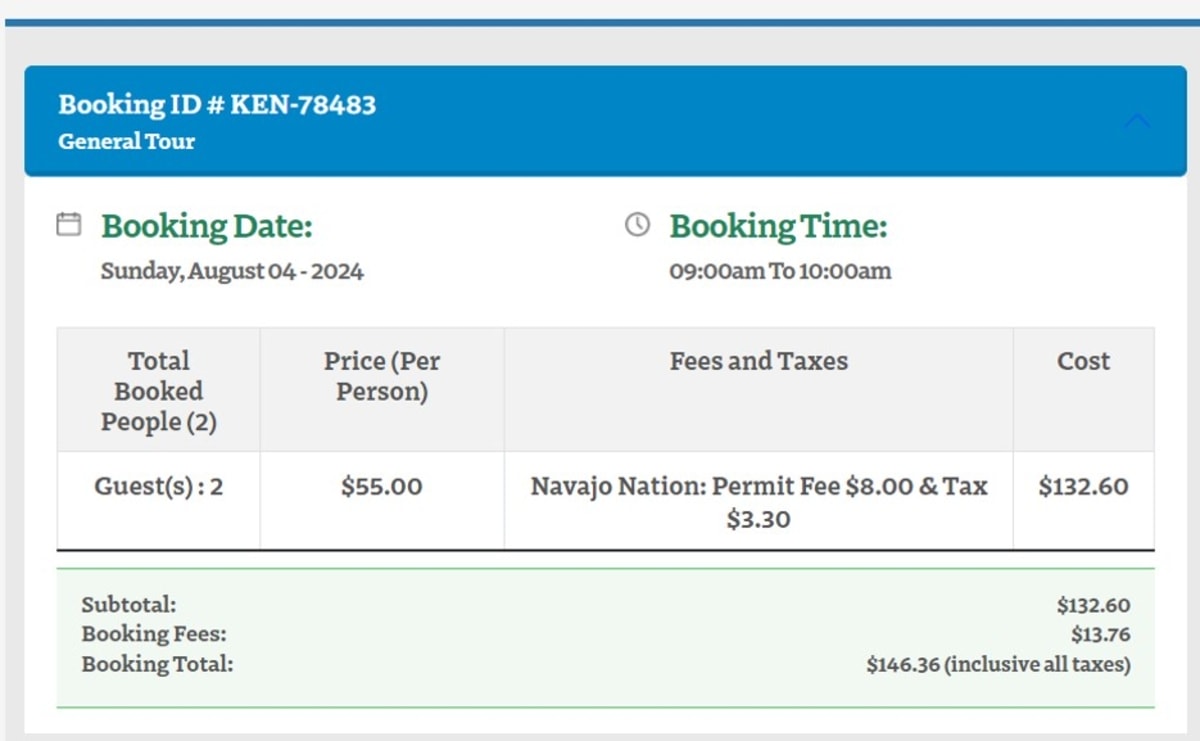Click the Total Booked People column header
This screenshot has height=741, width=1200.
coord(159,391)
